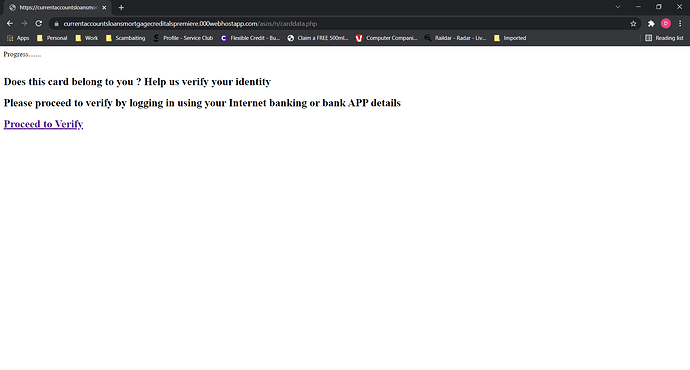Screen dimensions: 690x370
Task: Open the Flexible Credit bookmark
Action: tap(250, 38)
